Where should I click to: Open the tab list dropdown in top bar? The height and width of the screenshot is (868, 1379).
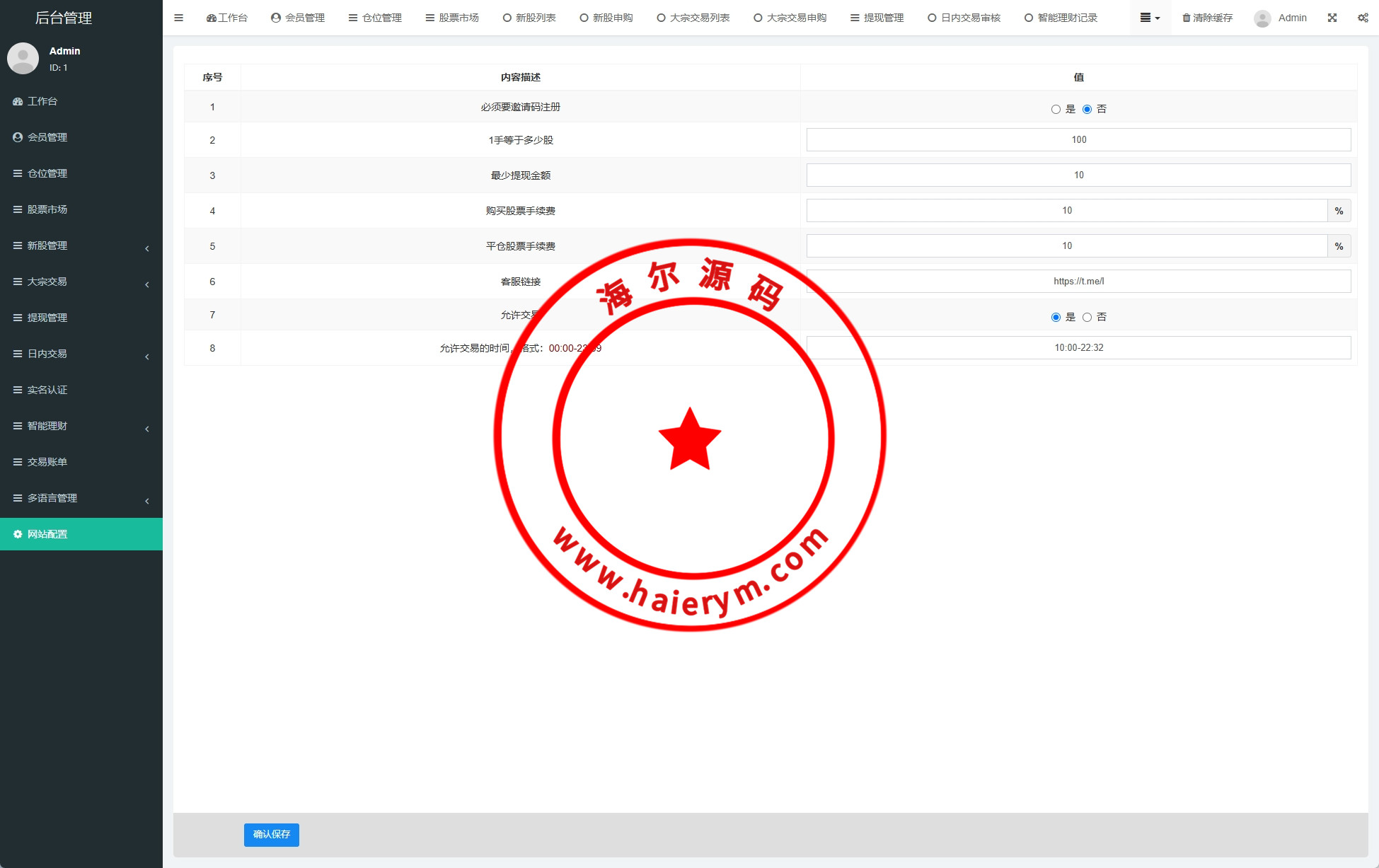[x=1150, y=18]
